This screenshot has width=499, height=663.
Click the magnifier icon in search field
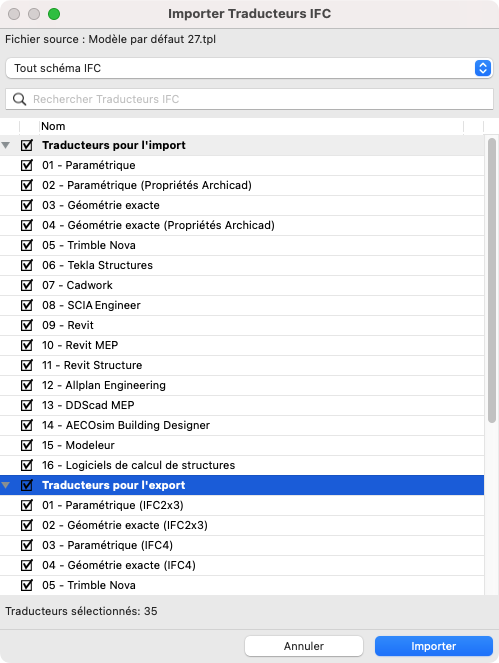[19, 99]
